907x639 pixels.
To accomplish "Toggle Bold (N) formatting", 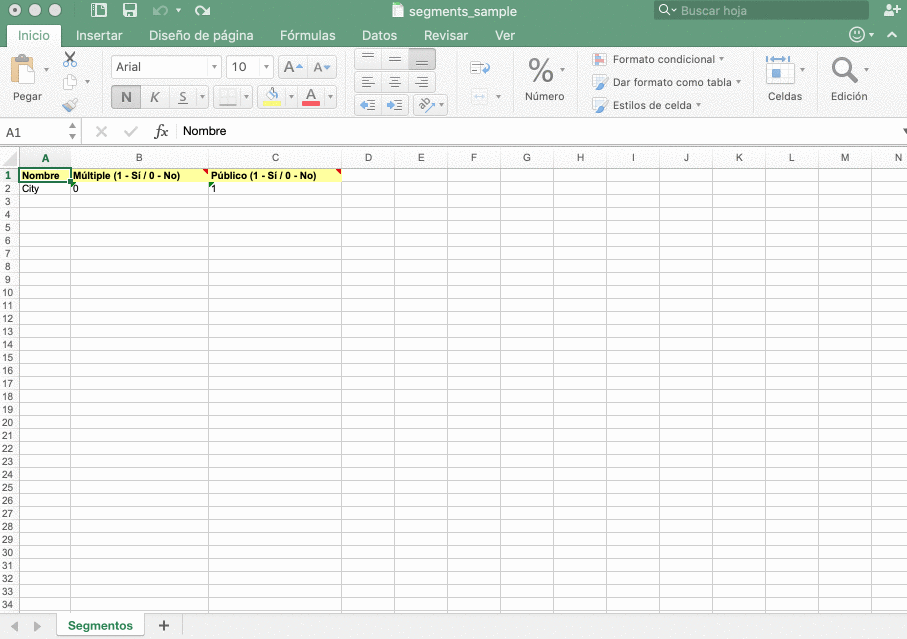I will point(126,97).
